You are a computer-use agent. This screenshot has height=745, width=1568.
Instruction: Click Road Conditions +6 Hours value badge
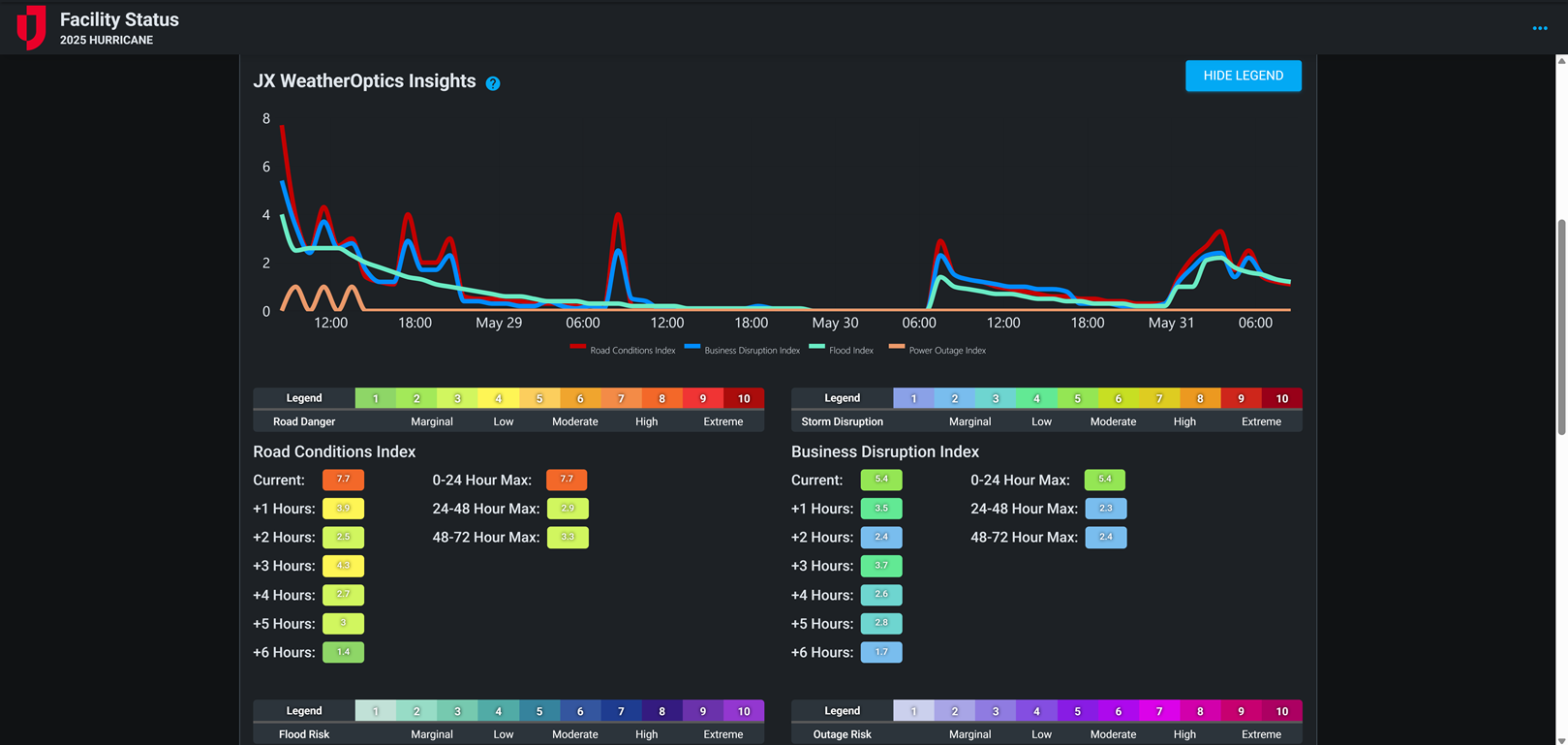coord(343,653)
